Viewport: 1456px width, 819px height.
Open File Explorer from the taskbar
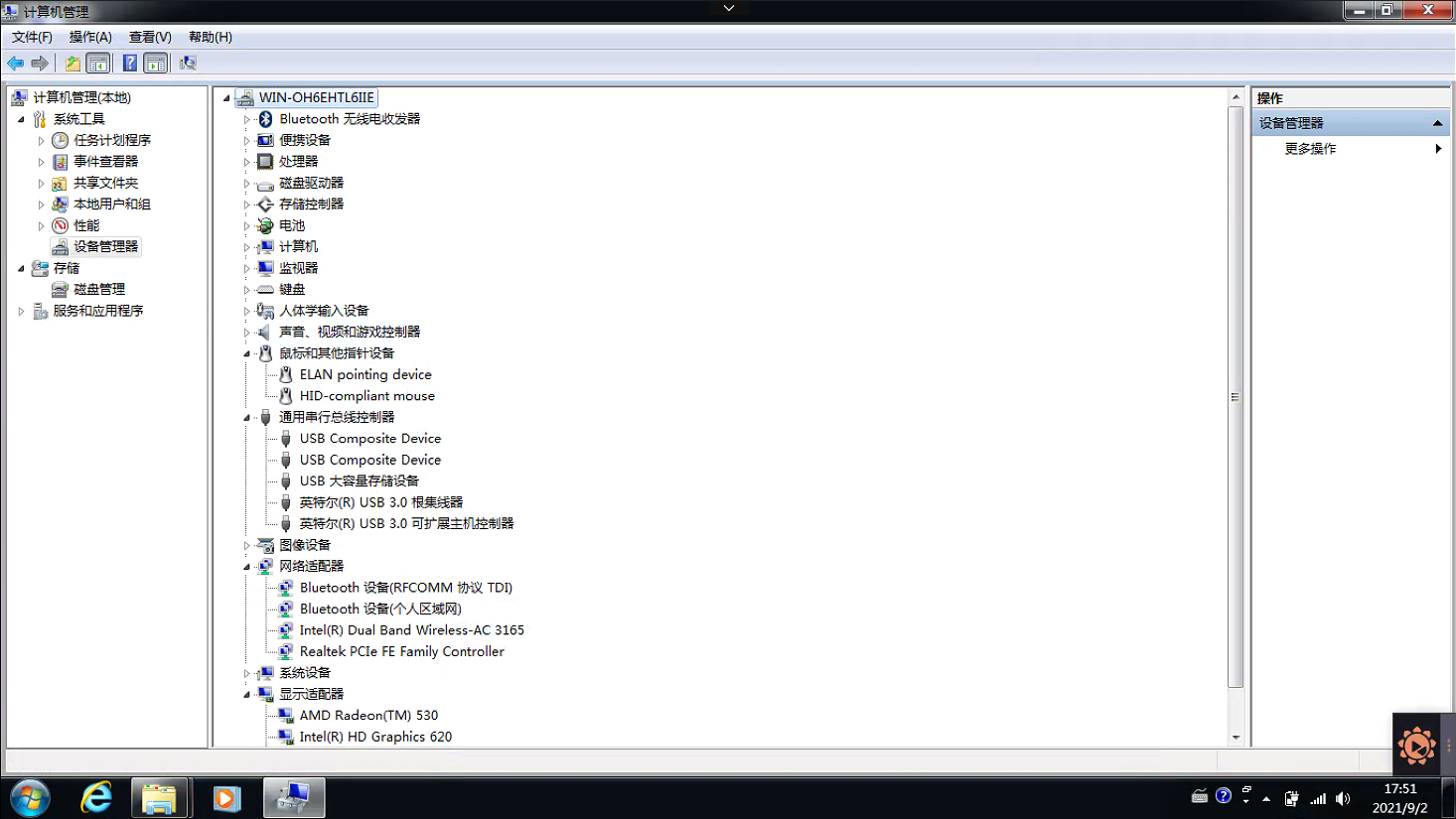(159, 798)
